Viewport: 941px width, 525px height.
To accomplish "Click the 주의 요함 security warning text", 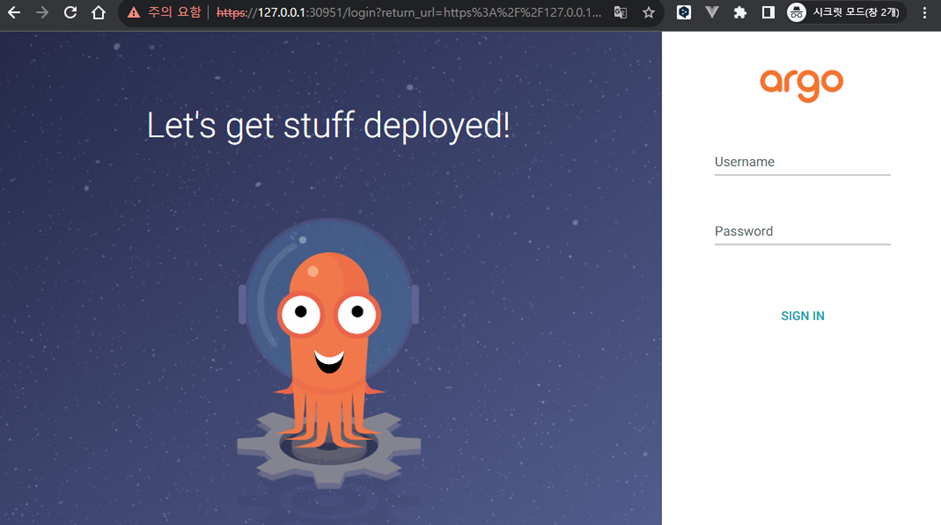I will [175, 12].
